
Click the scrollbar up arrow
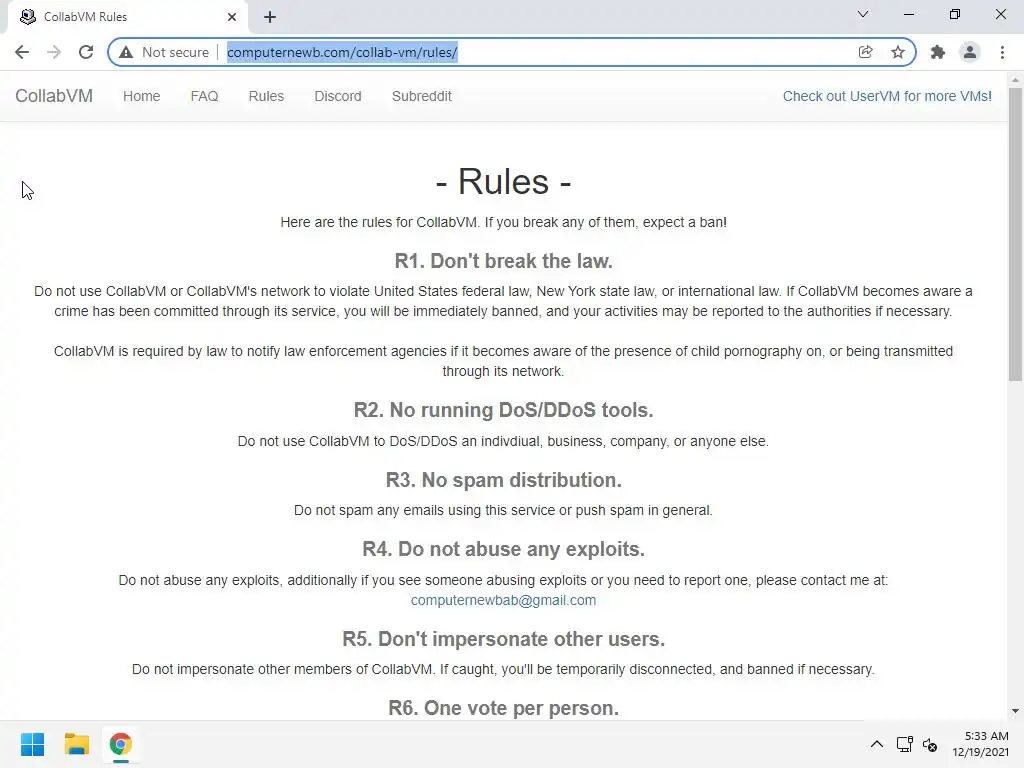(1015, 80)
